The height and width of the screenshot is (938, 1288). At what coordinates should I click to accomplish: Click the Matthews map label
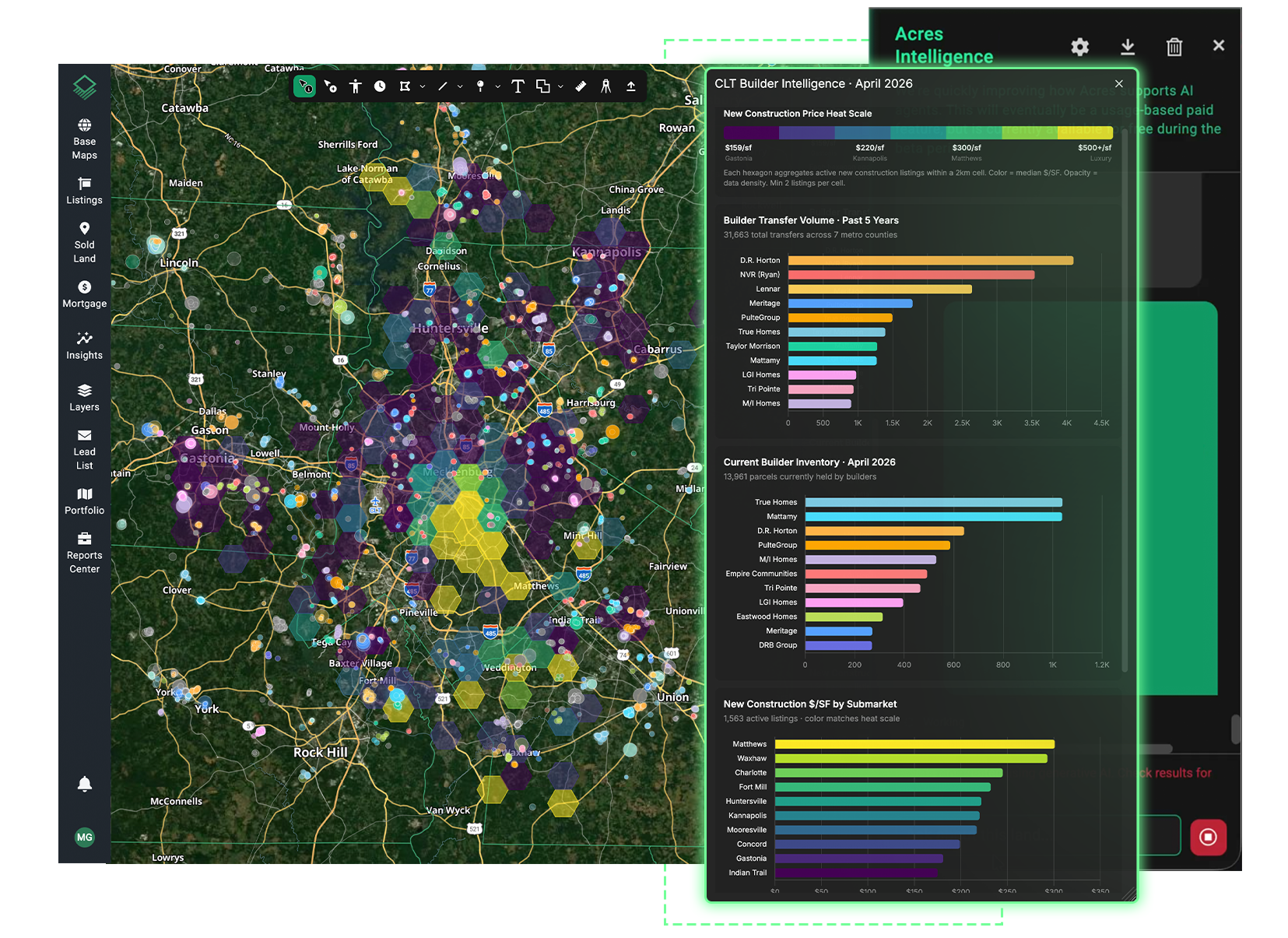535,585
